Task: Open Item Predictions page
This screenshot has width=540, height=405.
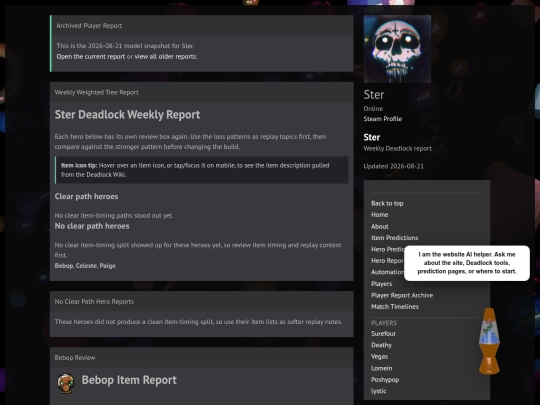Action: (x=395, y=238)
